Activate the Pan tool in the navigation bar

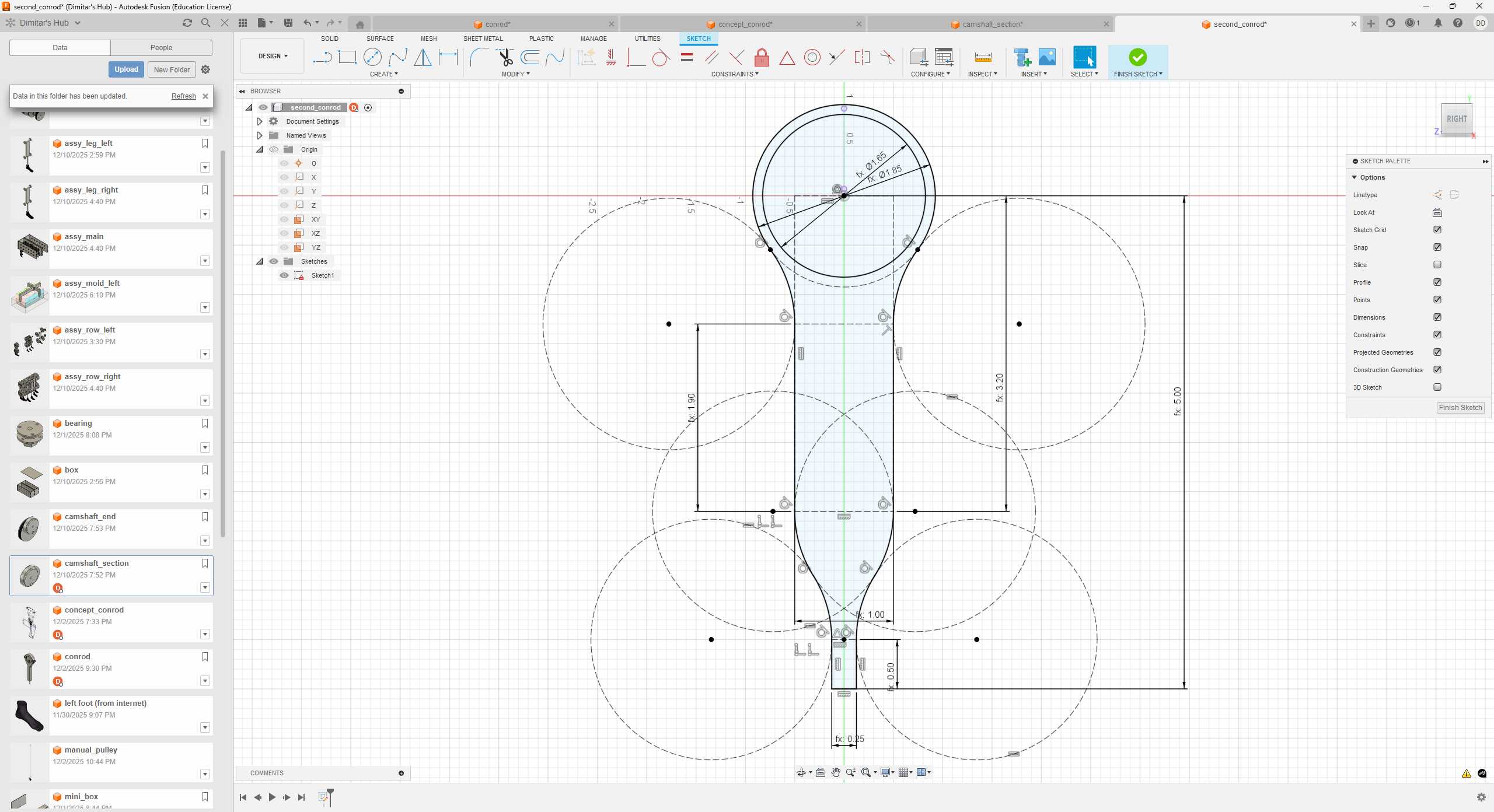point(835,772)
